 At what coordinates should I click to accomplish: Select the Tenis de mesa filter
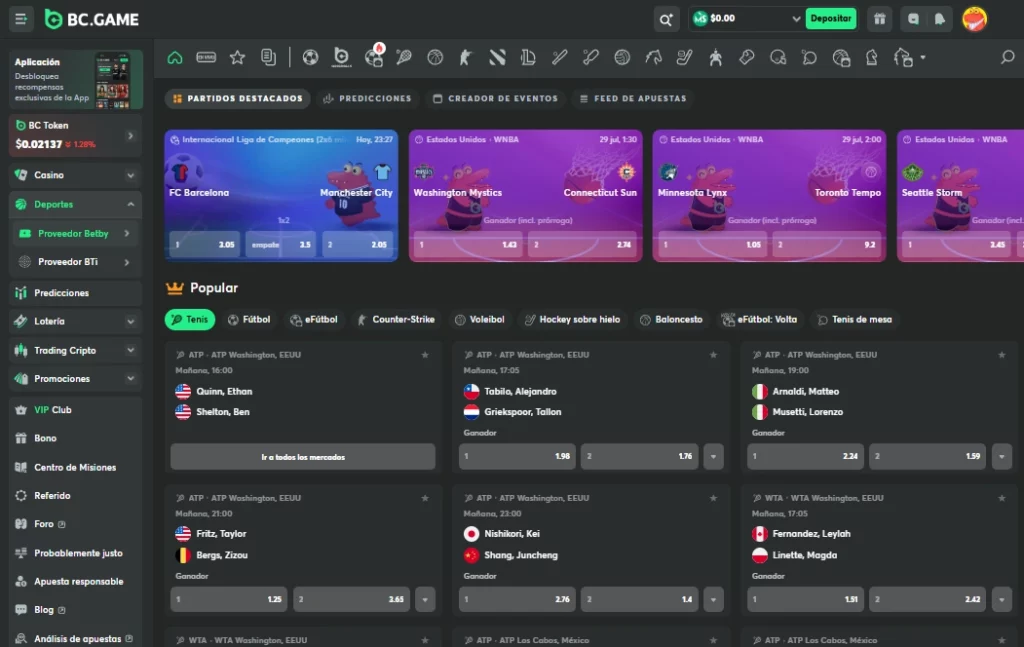click(855, 319)
